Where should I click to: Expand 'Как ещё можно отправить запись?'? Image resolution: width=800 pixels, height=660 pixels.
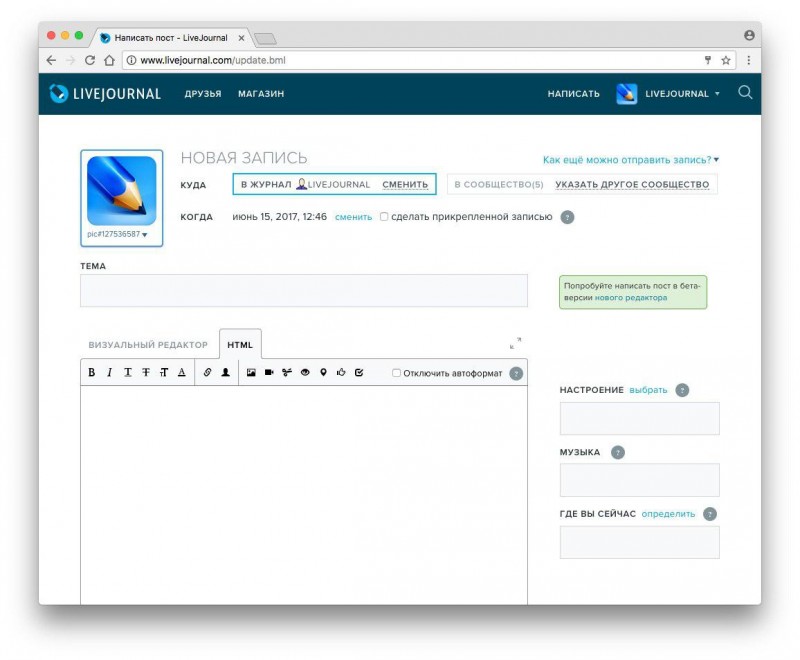tap(630, 160)
